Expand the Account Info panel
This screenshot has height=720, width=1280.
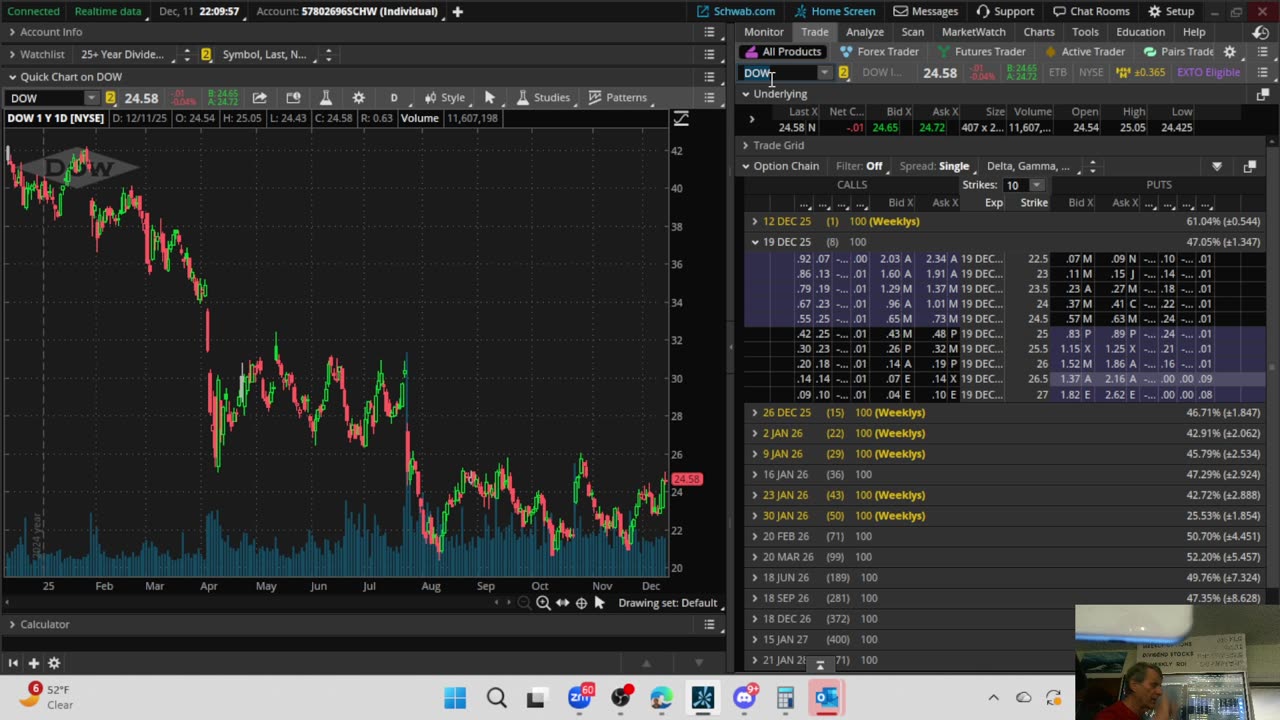click(x=12, y=32)
